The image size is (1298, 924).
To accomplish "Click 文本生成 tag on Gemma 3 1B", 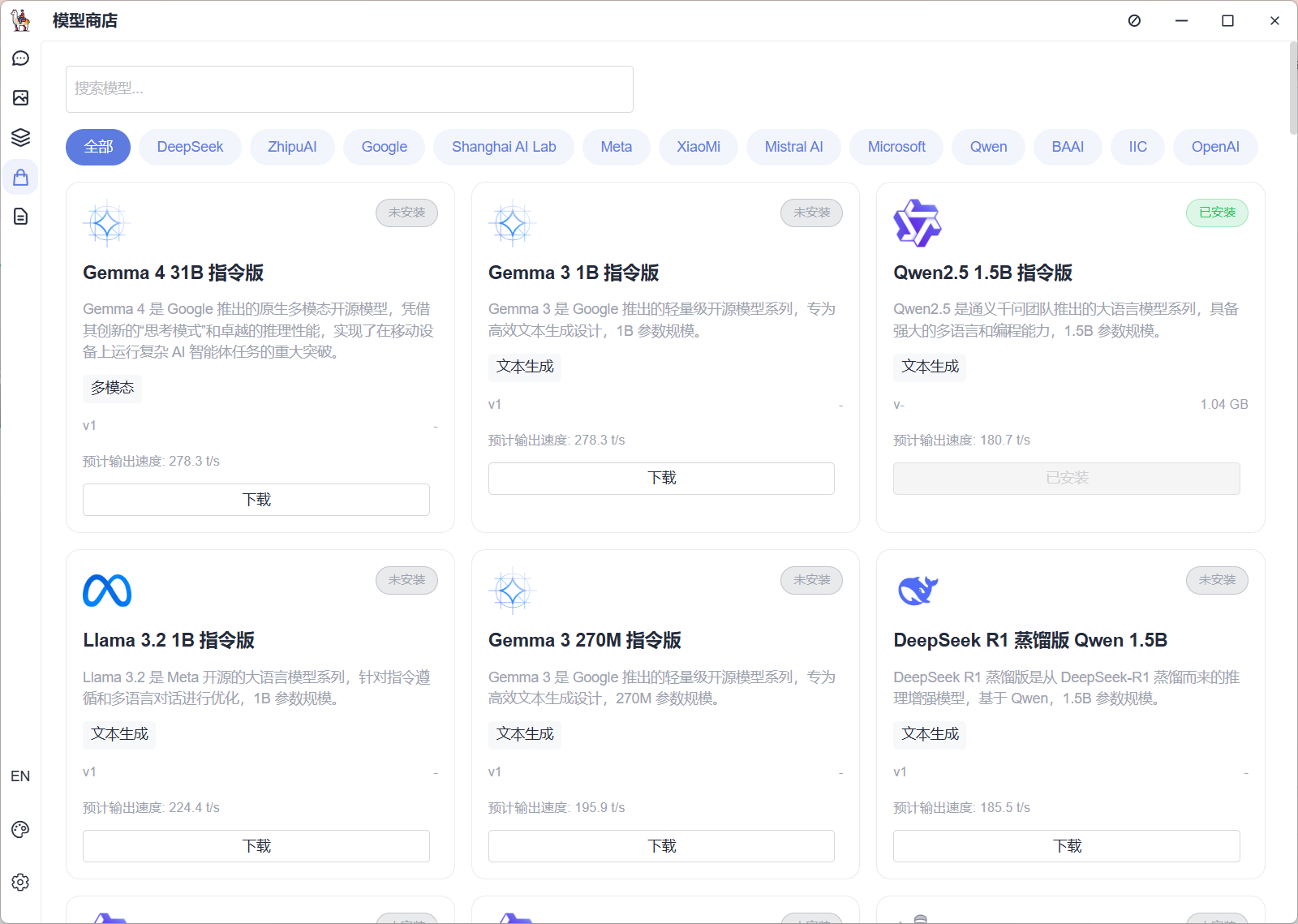I will click(525, 367).
